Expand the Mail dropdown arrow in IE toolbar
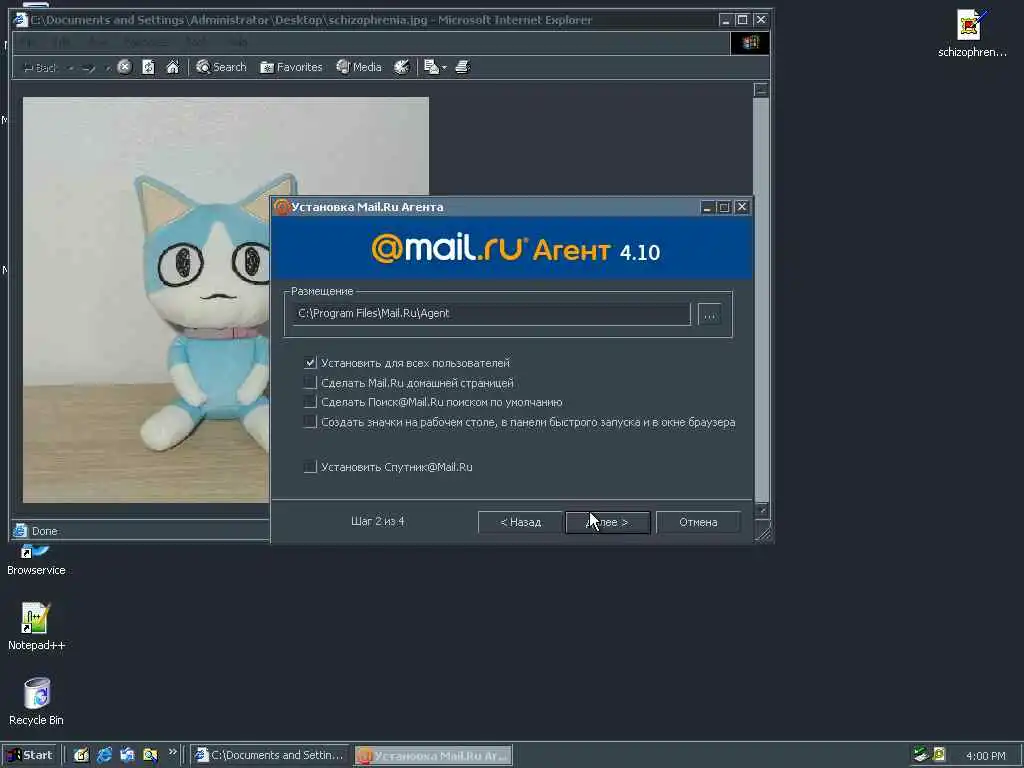This screenshot has height=768, width=1024. 445,67
